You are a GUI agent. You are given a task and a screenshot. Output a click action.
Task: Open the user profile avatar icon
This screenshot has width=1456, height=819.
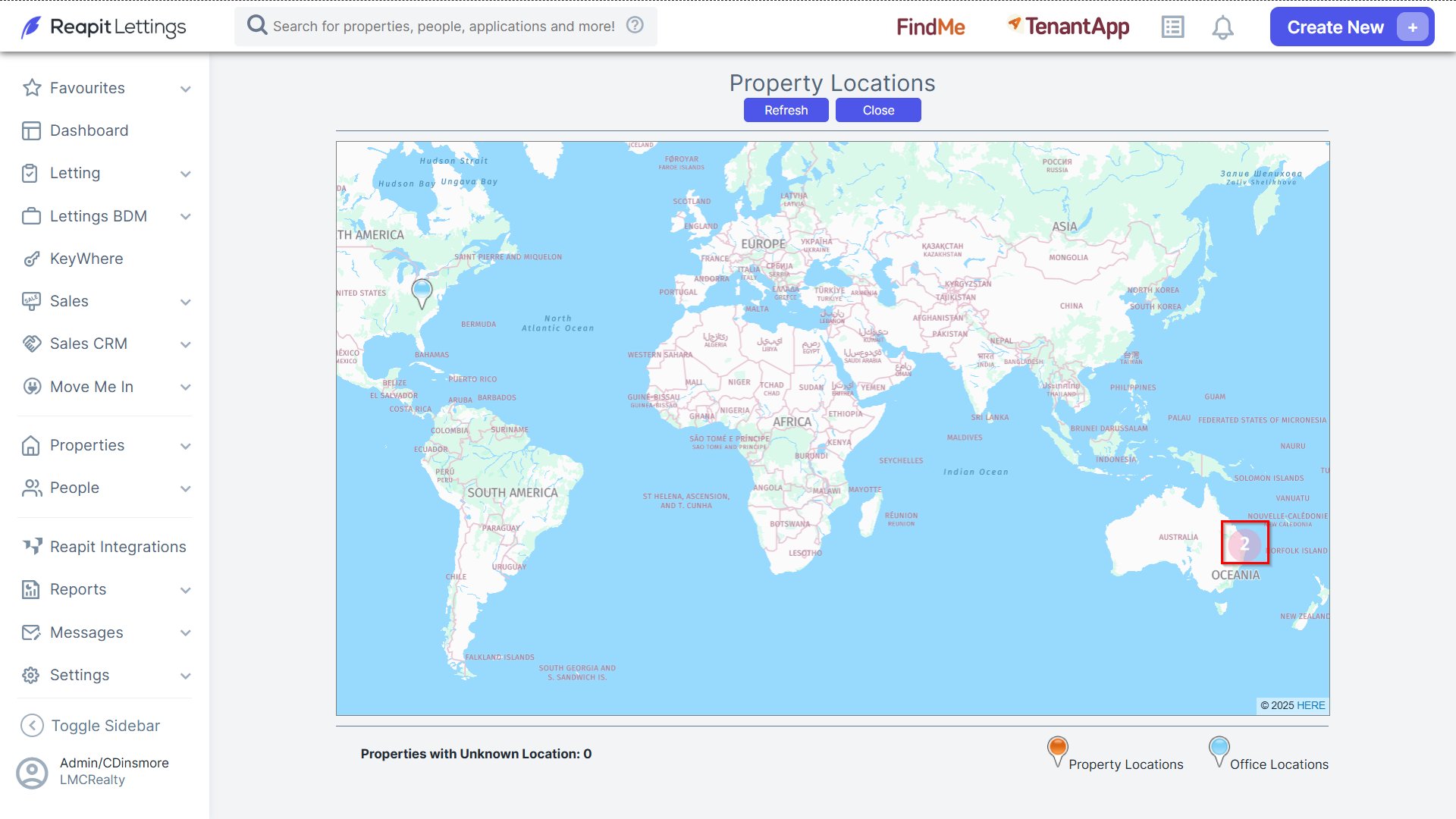[x=32, y=773]
